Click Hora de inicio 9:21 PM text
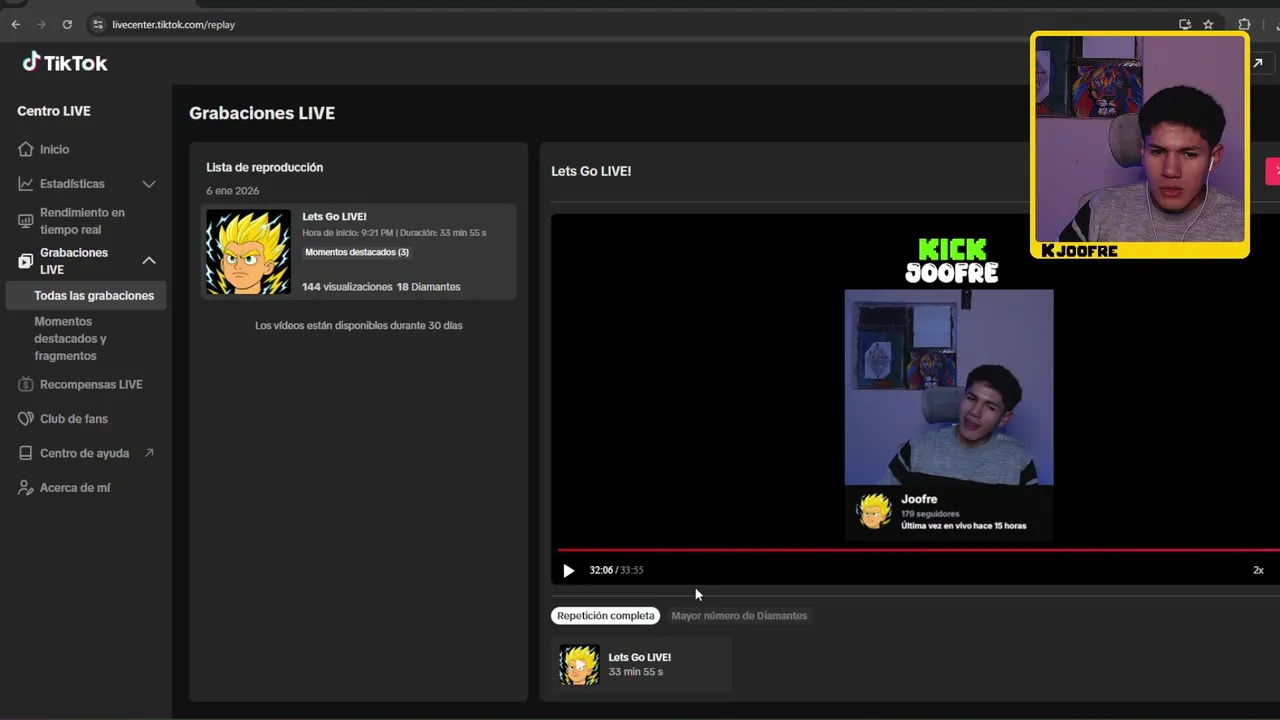The image size is (1280, 720). coord(348,233)
